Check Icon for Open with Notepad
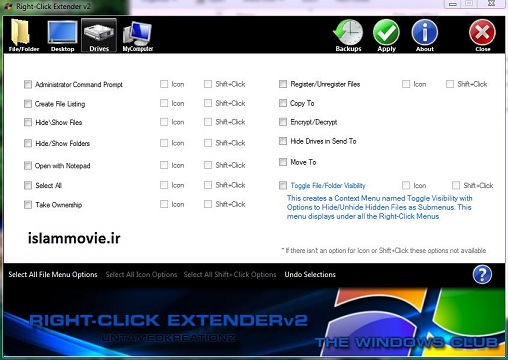The width and height of the screenshot is (508, 360). coord(164,165)
